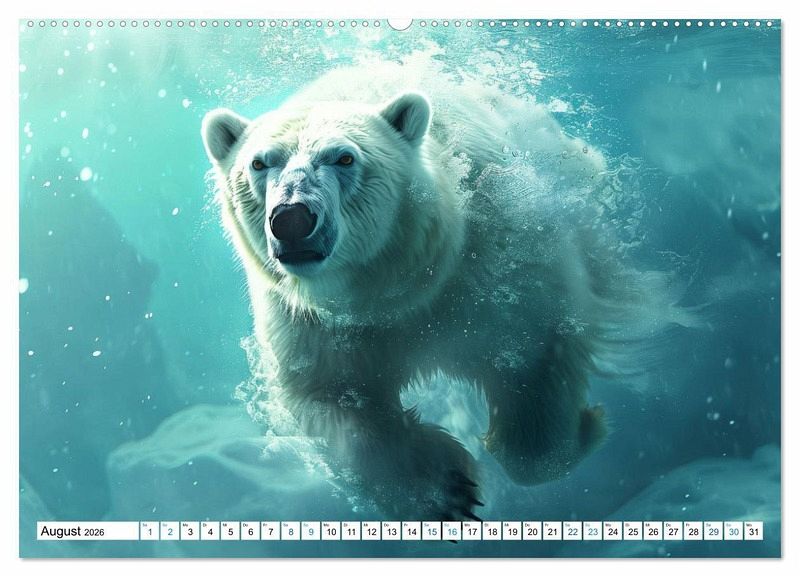Click the "August 2026" month label
This screenshot has height=577, width=800.
72,531
